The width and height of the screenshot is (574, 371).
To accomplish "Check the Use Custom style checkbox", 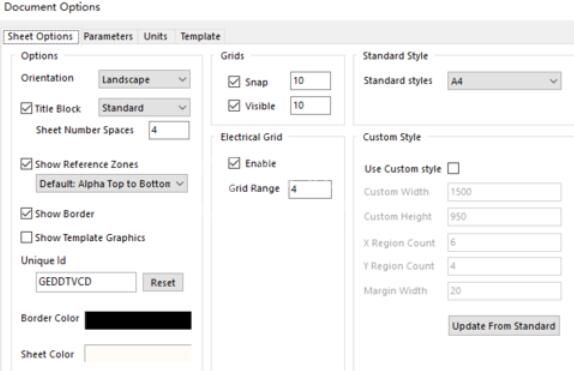I will click(454, 168).
